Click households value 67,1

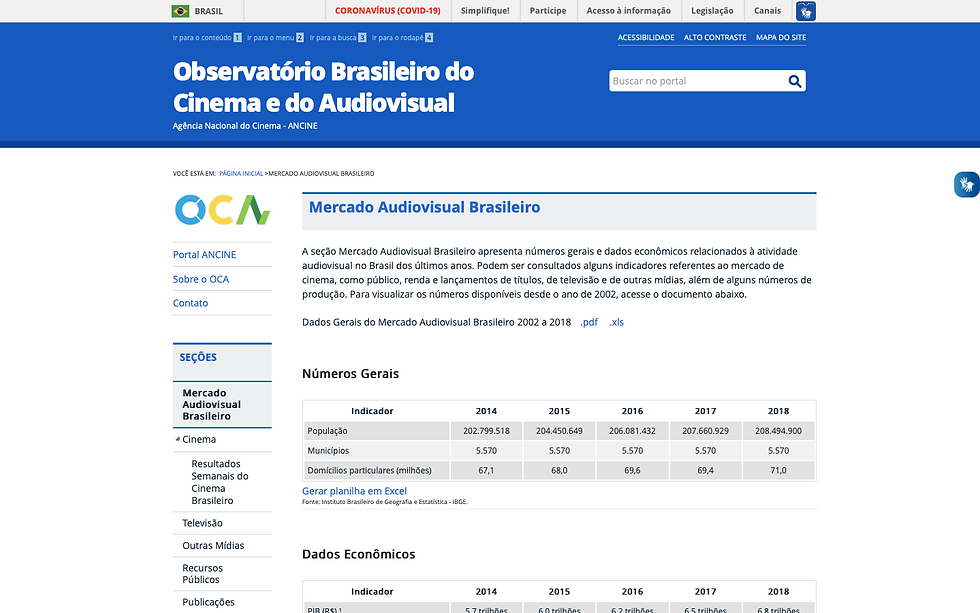click(486, 471)
